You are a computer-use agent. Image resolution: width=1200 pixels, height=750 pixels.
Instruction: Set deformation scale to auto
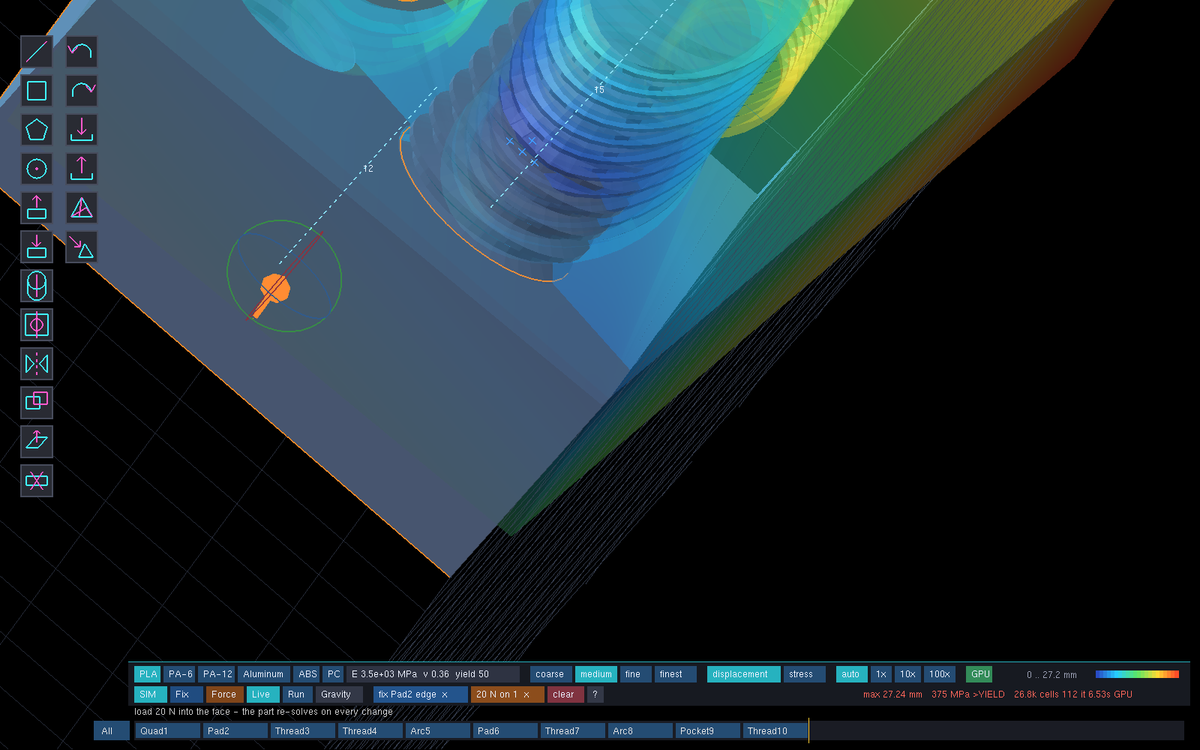851,674
